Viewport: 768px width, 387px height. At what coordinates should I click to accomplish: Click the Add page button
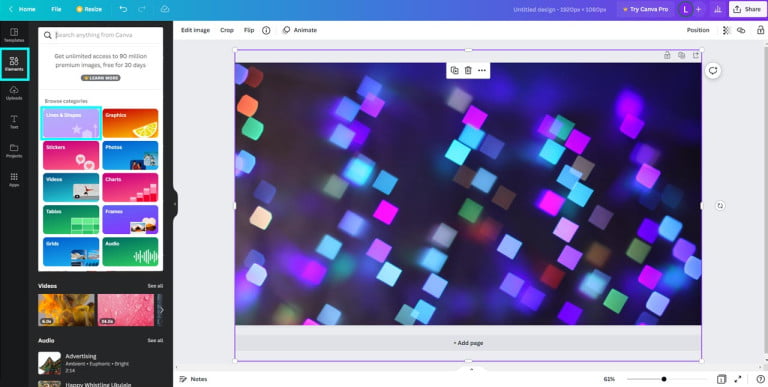coord(468,343)
